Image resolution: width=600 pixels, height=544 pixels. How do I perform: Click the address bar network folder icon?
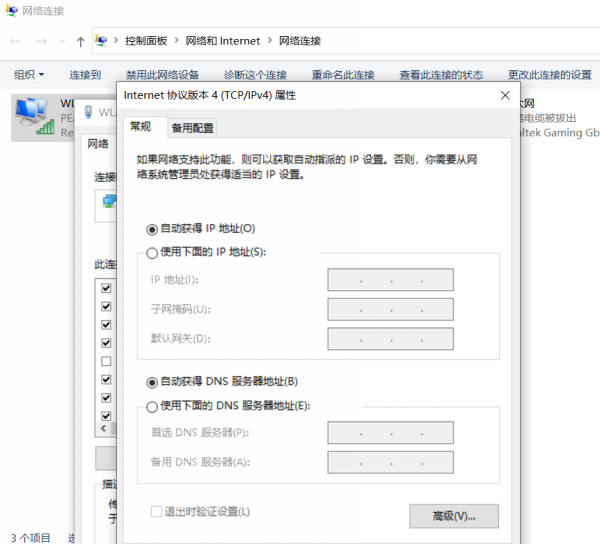click(x=101, y=41)
